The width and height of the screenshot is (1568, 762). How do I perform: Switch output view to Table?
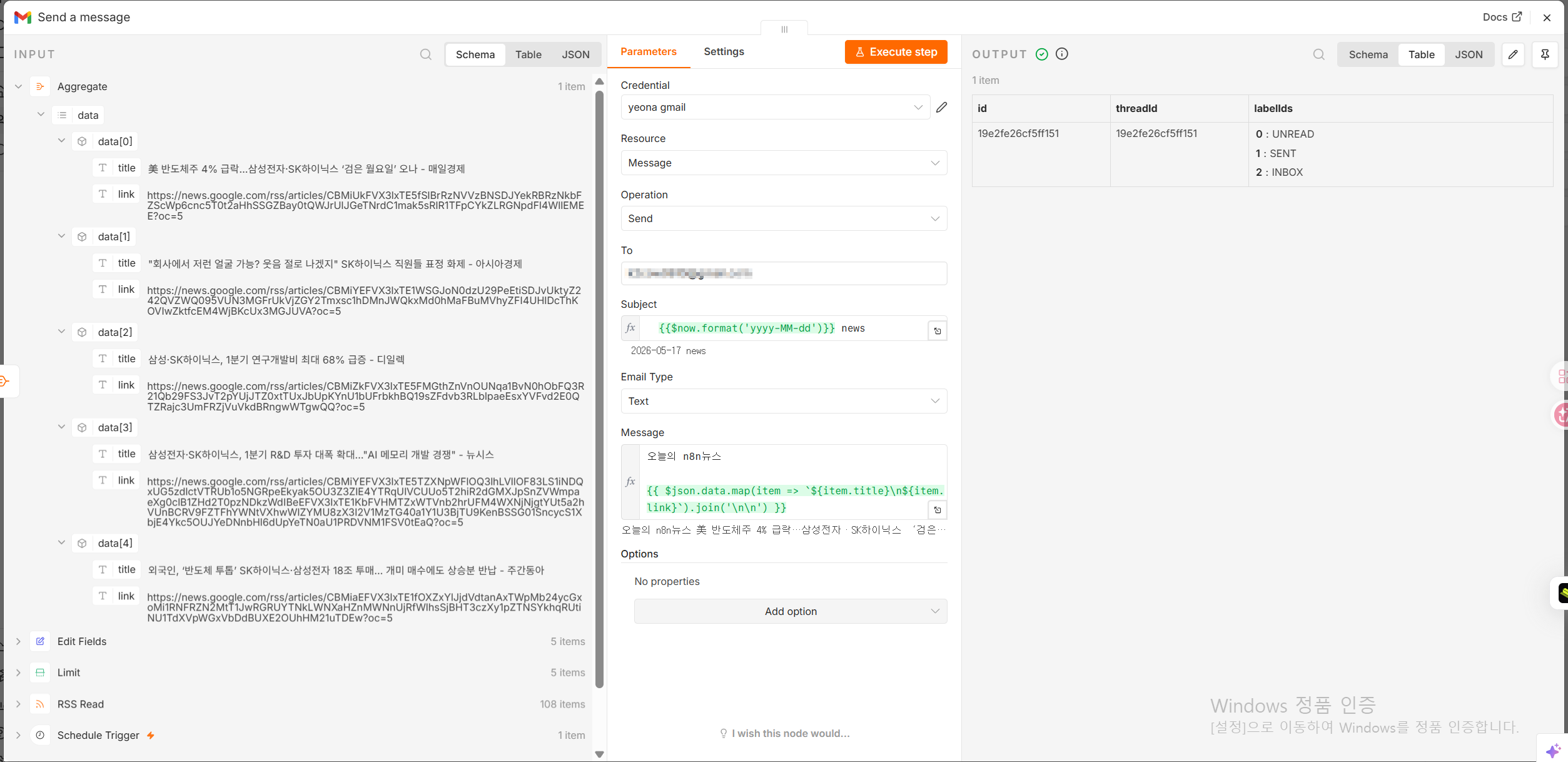[x=1421, y=54]
